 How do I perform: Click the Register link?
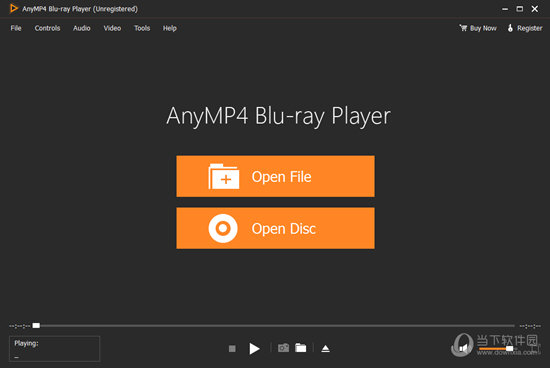point(525,28)
